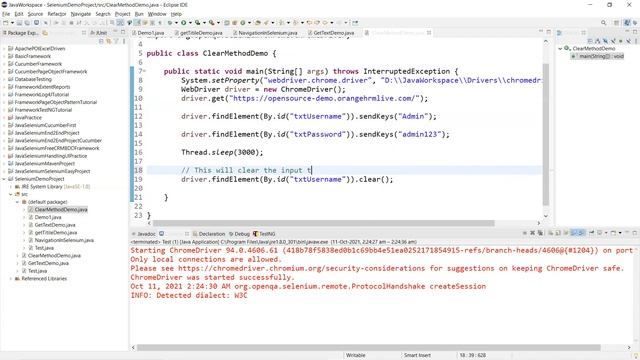Open the Display Selected Console dropdown
The width and height of the screenshot is (640, 360).
606,233
